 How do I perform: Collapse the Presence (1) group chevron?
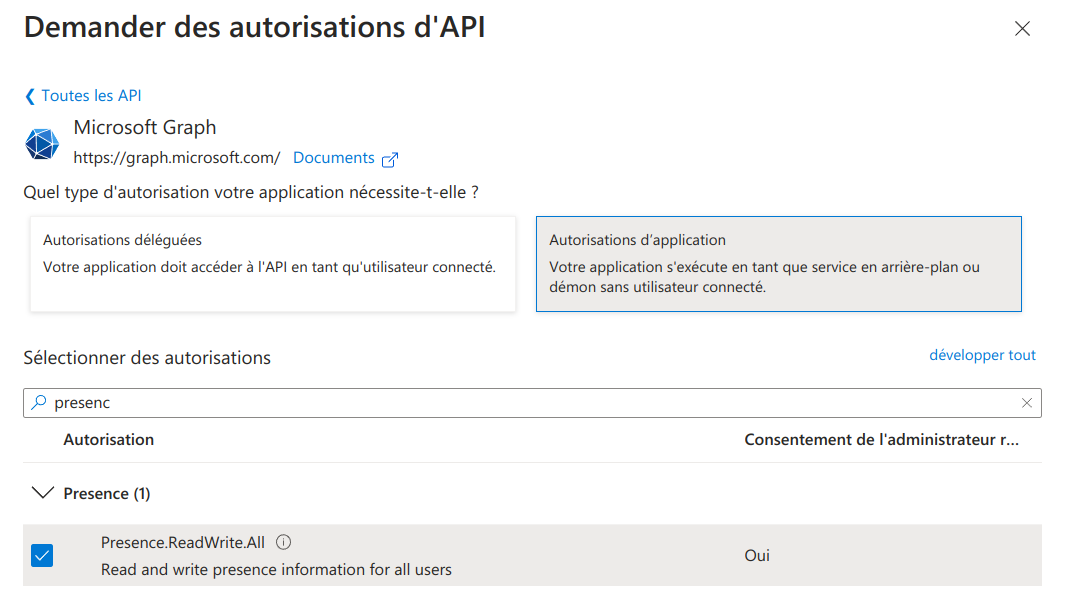coord(43,493)
